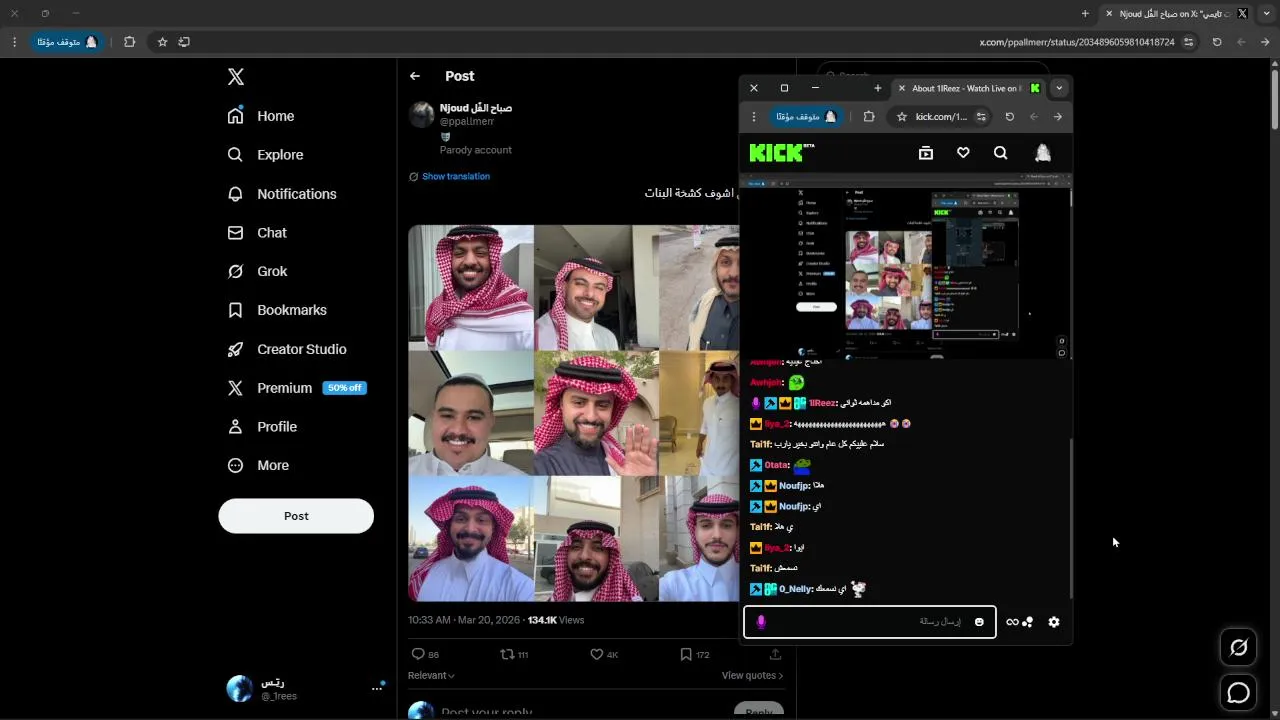This screenshot has width=1280, height=720.
Task: Expand tab search dropdown in main window
Action: pyautogui.click(x=1266, y=14)
